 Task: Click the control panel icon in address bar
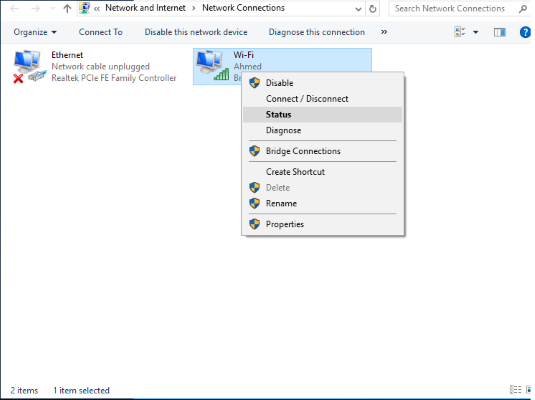pos(84,8)
